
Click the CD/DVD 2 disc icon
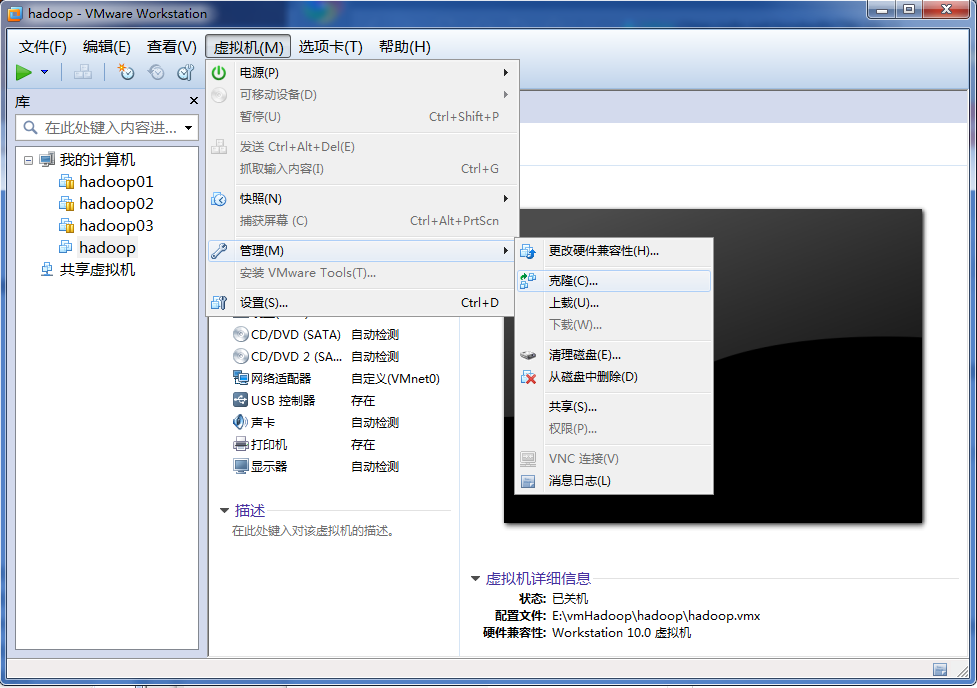[x=241, y=356]
